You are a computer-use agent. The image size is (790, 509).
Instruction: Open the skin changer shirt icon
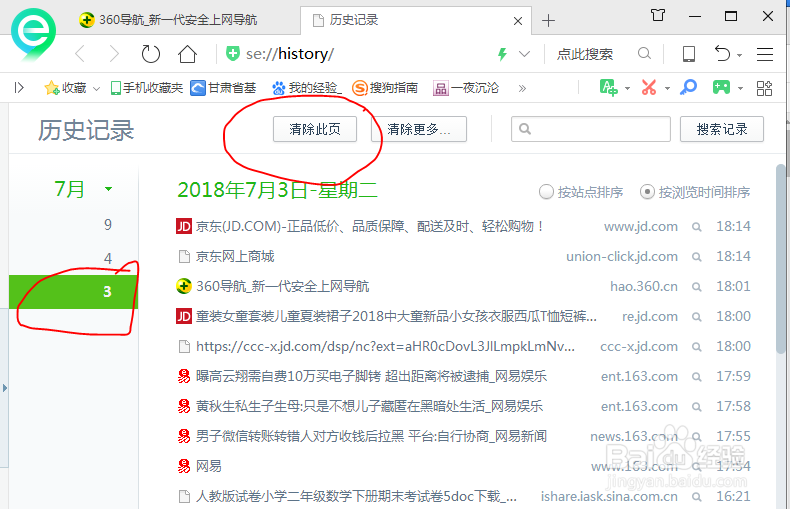tap(657, 15)
